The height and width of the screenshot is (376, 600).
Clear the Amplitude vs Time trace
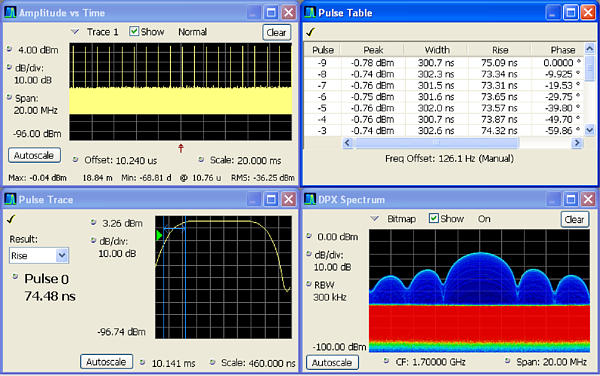pyautogui.click(x=277, y=33)
